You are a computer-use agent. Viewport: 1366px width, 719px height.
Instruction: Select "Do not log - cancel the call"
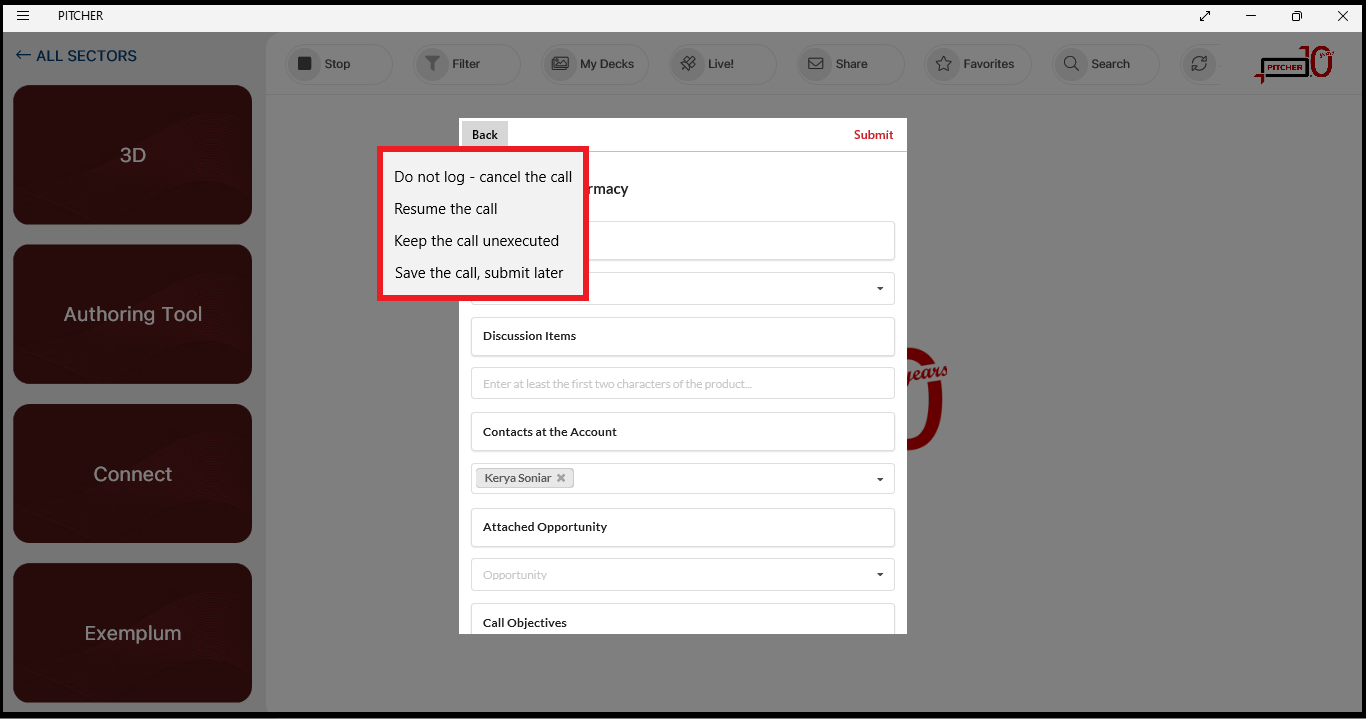tap(483, 177)
